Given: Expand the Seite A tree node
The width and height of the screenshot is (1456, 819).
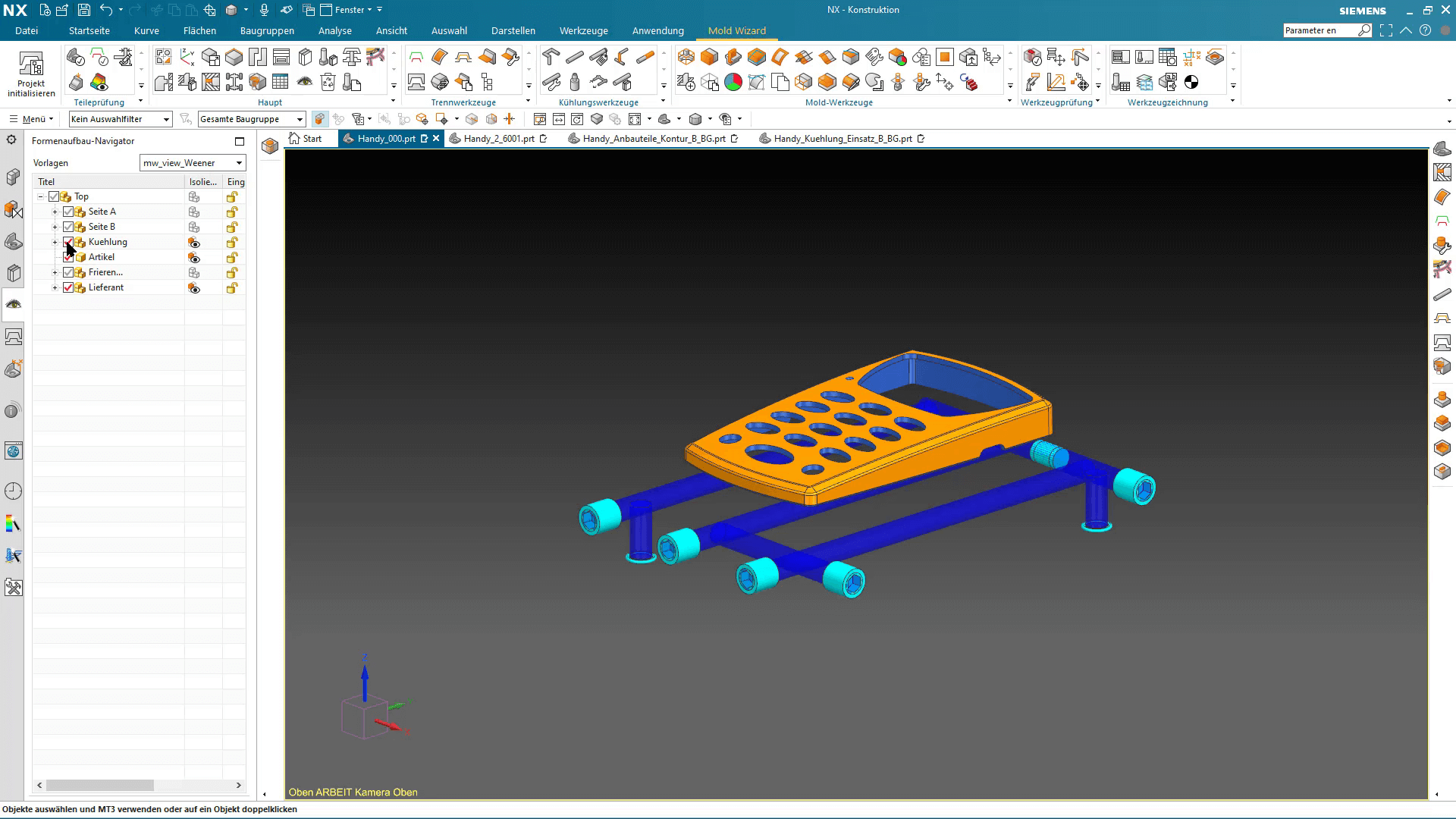Looking at the screenshot, I should (x=55, y=212).
